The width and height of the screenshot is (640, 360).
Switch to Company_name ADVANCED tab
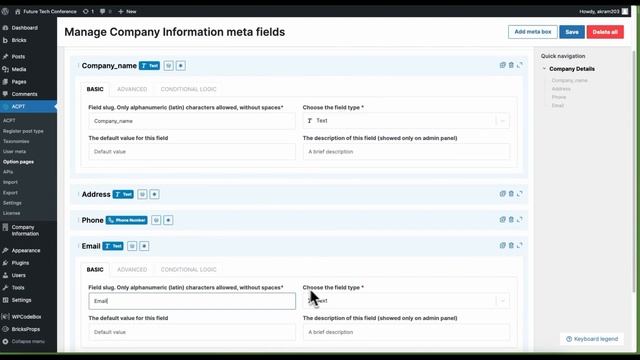click(x=132, y=89)
